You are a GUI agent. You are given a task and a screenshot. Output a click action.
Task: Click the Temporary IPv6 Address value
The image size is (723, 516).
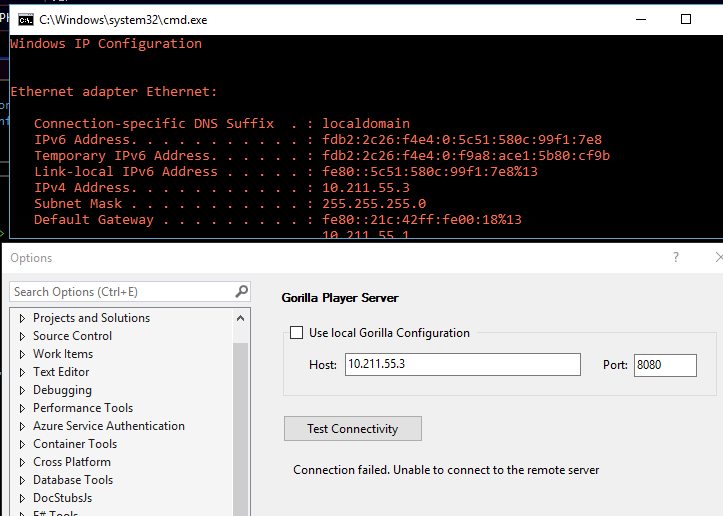466,155
